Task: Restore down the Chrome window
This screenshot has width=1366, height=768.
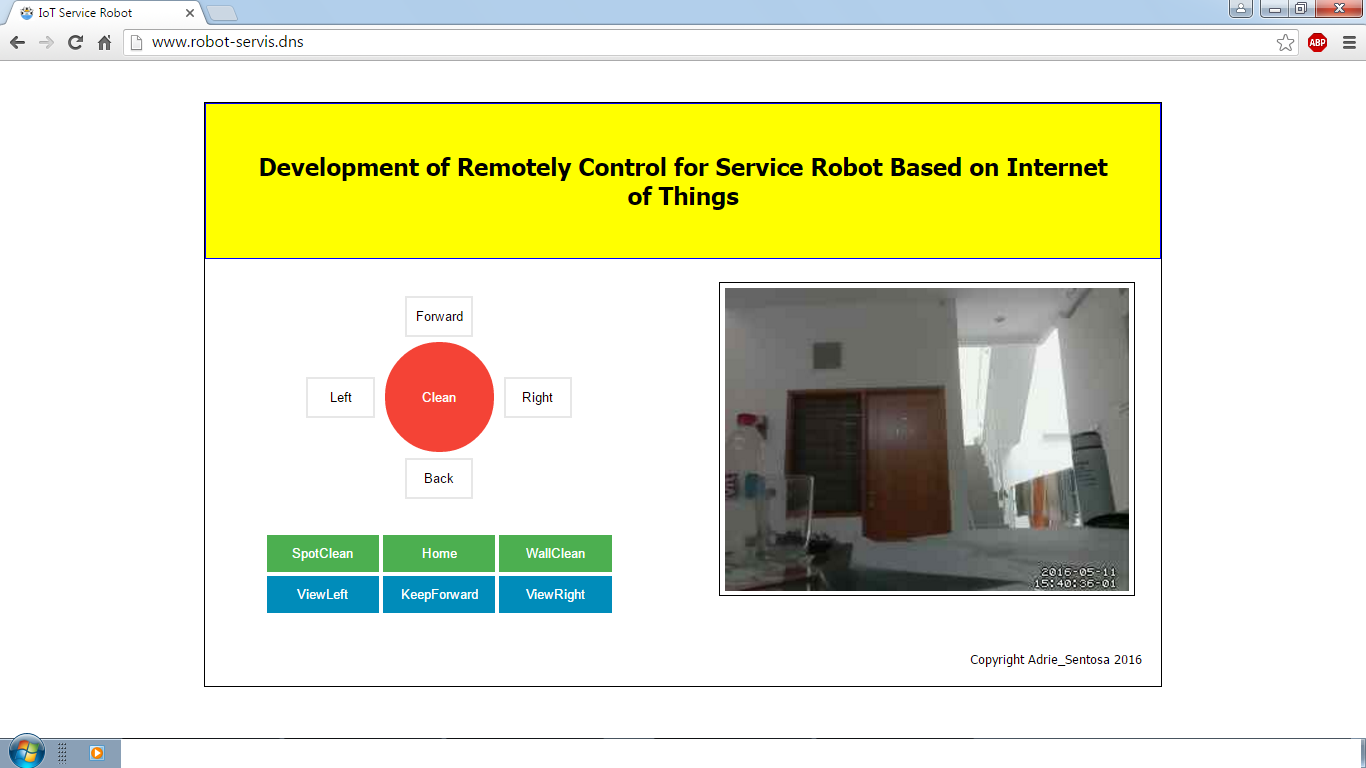Action: click(x=1300, y=9)
